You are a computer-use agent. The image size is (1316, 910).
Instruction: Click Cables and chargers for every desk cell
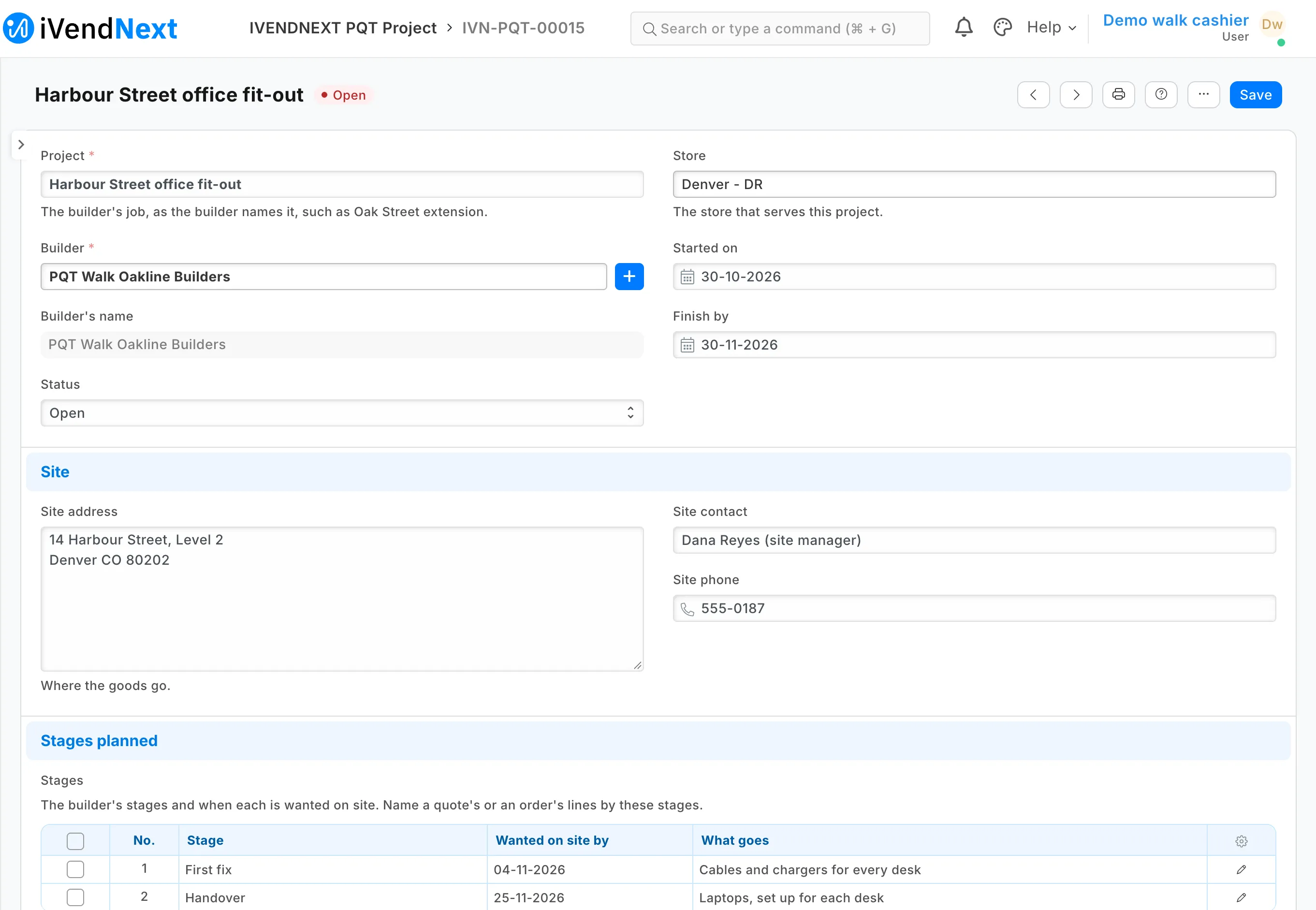(x=950, y=869)
